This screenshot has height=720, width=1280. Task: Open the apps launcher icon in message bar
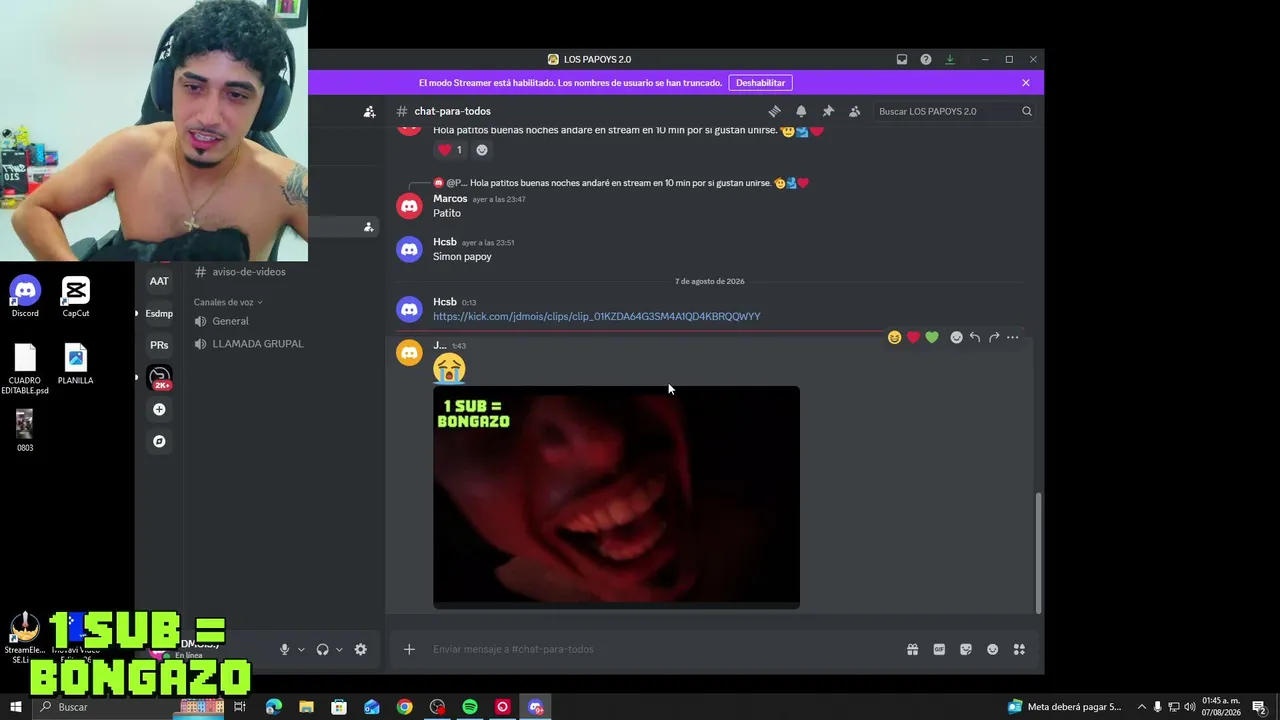[x=1019, y=649]
